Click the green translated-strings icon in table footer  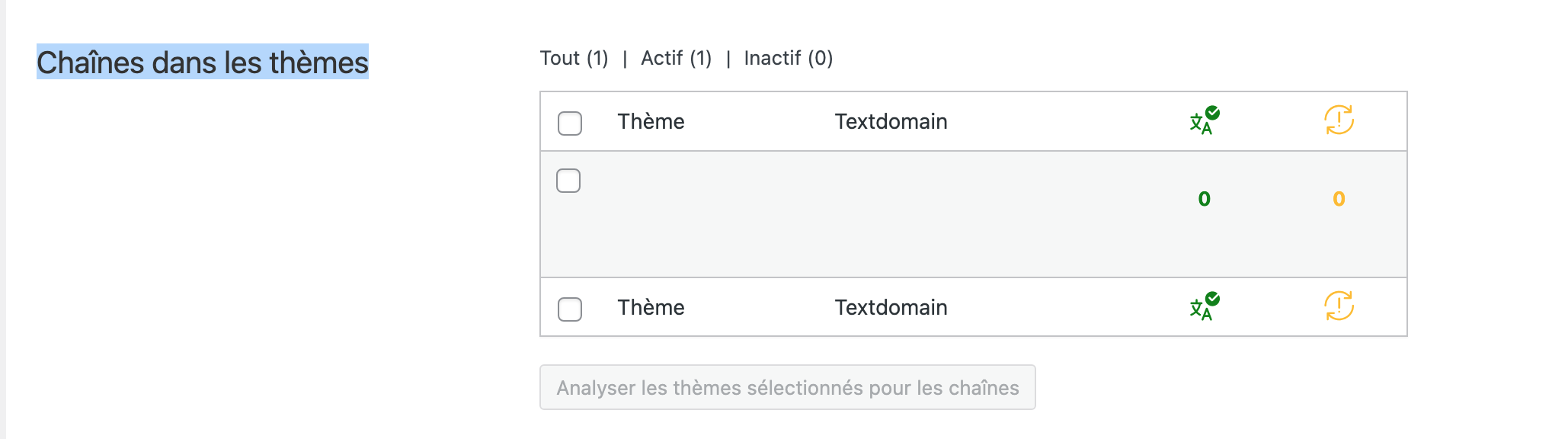(x=1204, y=306)
